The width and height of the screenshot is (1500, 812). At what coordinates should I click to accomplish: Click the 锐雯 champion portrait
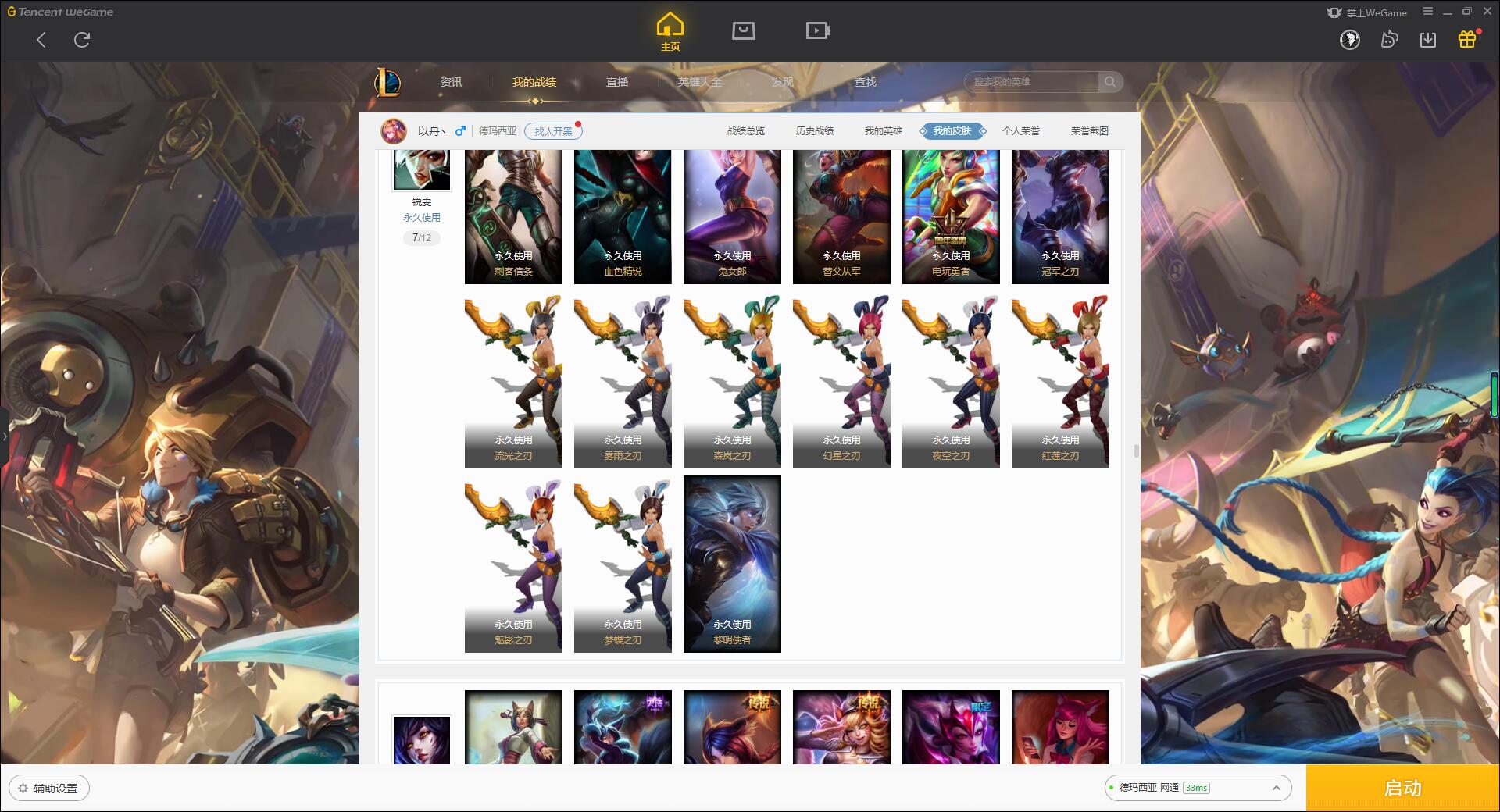point(422,170)
